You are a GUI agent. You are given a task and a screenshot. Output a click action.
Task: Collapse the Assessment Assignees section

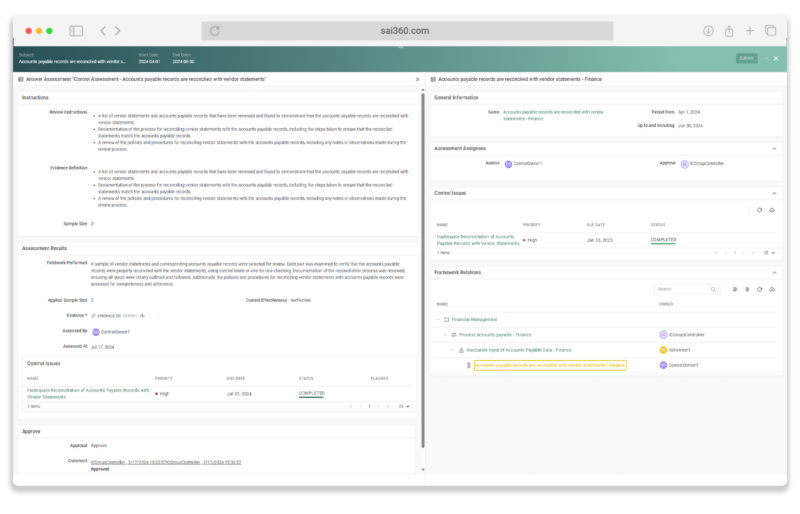774,149
